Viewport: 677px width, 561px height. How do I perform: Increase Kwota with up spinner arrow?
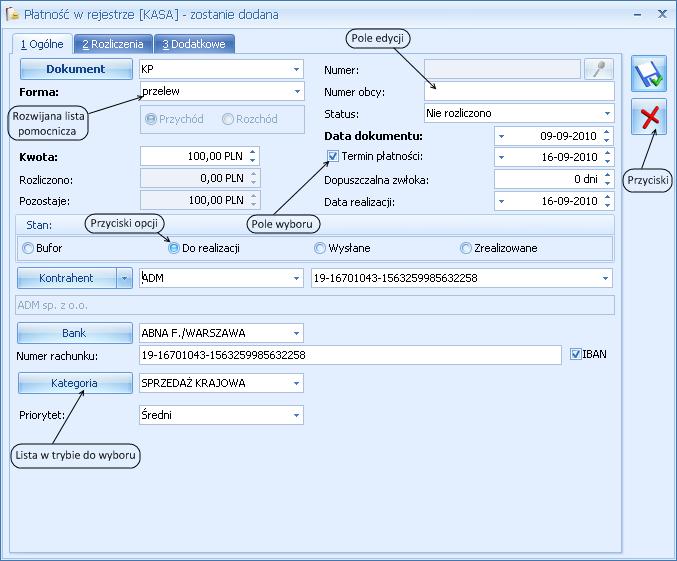click(x=253, y=152)
